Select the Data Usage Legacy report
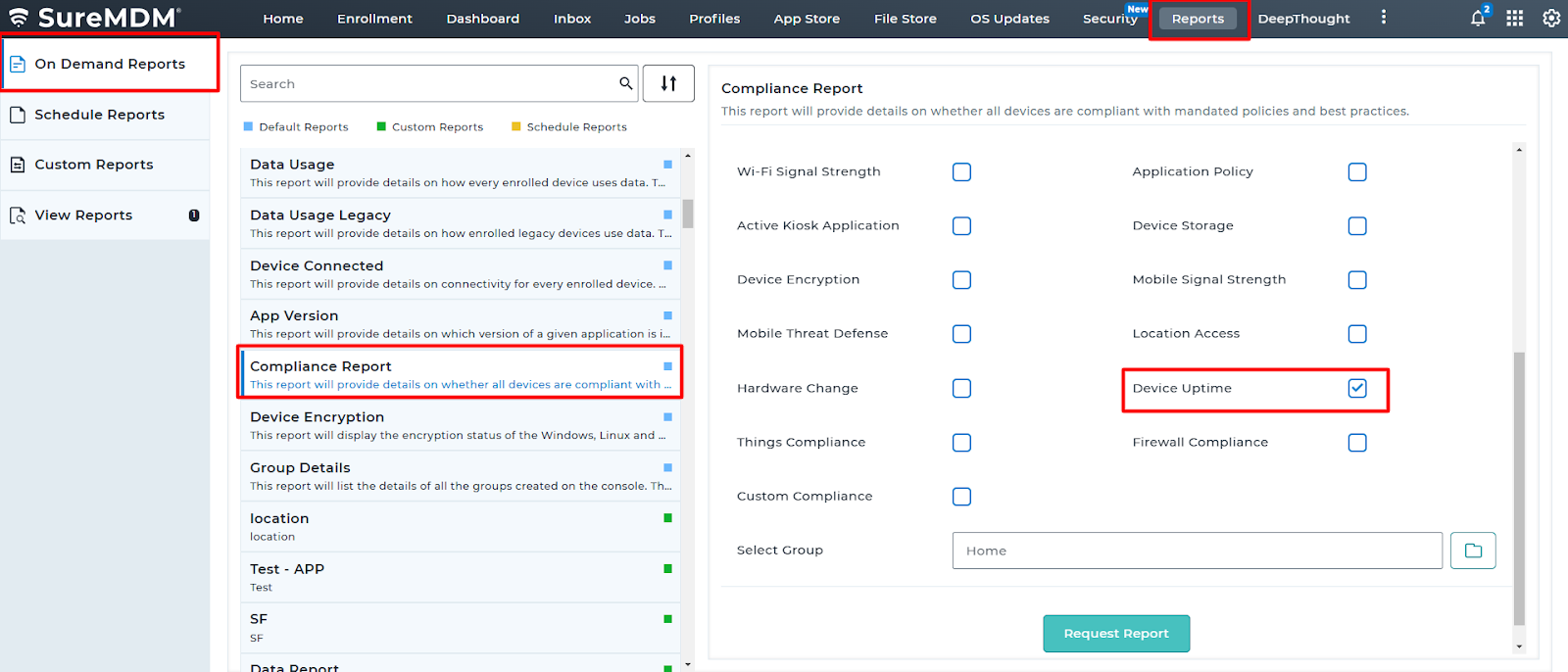 461,223
